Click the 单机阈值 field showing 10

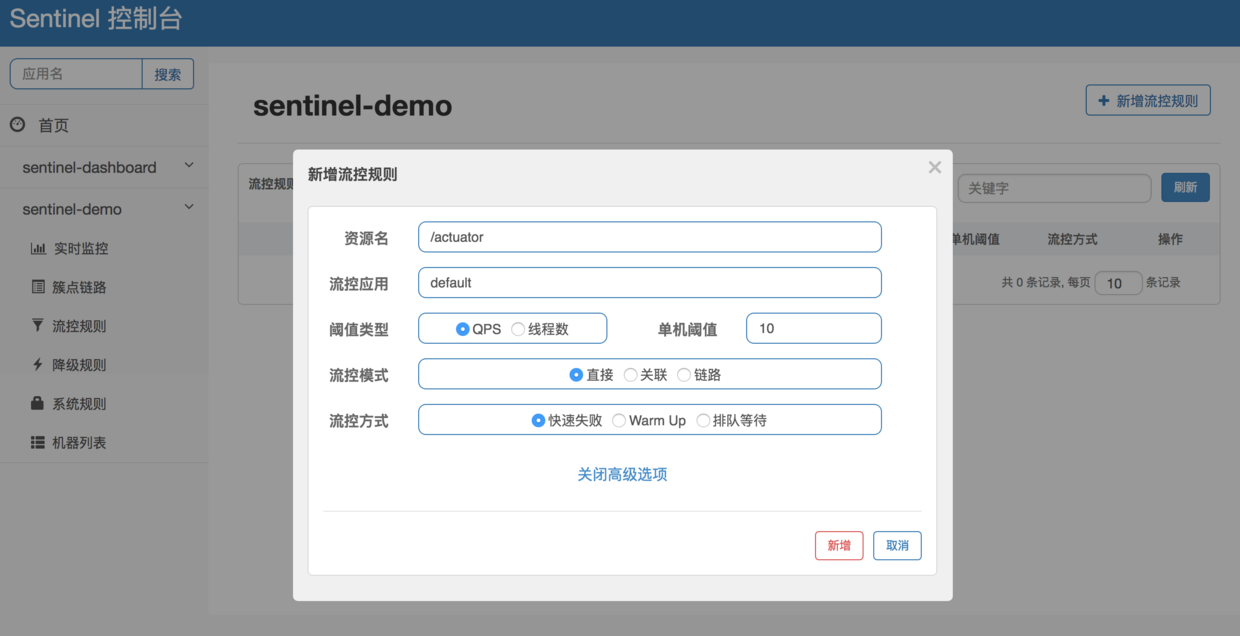point(814,329)
